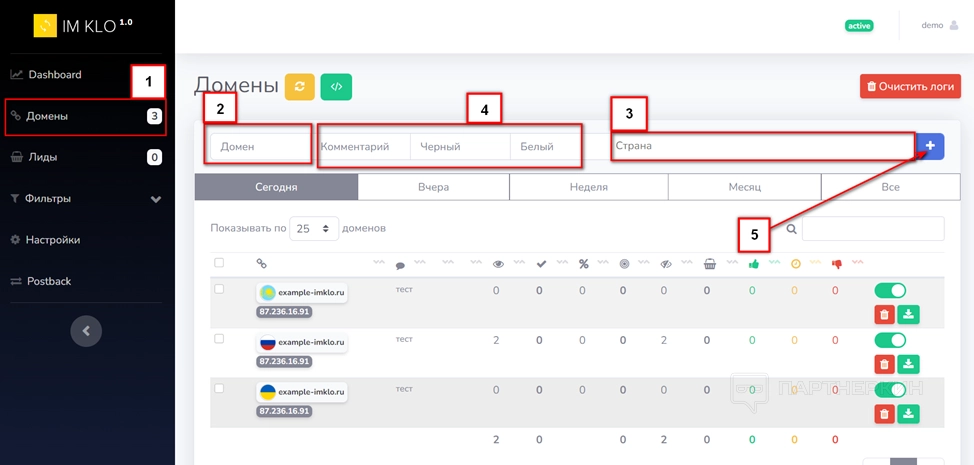974x465 pixels.
Task: Delete the Russia example-imklo.ru domain row
Action: pos(884,364)
